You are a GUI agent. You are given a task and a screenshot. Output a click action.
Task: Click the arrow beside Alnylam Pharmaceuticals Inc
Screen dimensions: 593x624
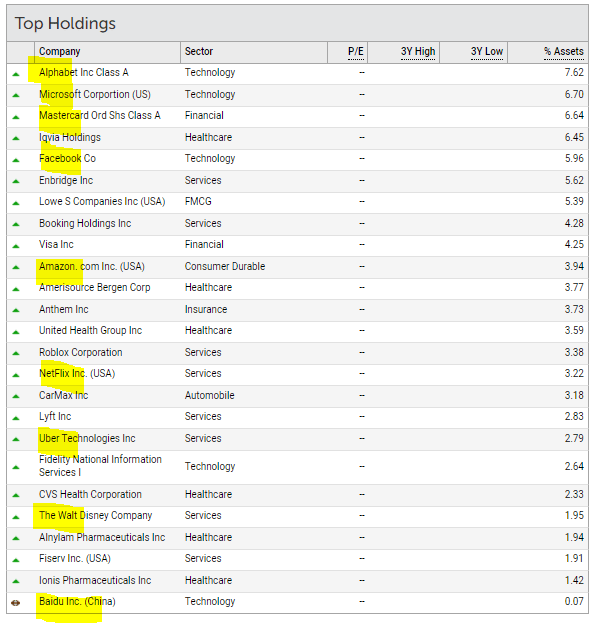(x=16, y=538)
